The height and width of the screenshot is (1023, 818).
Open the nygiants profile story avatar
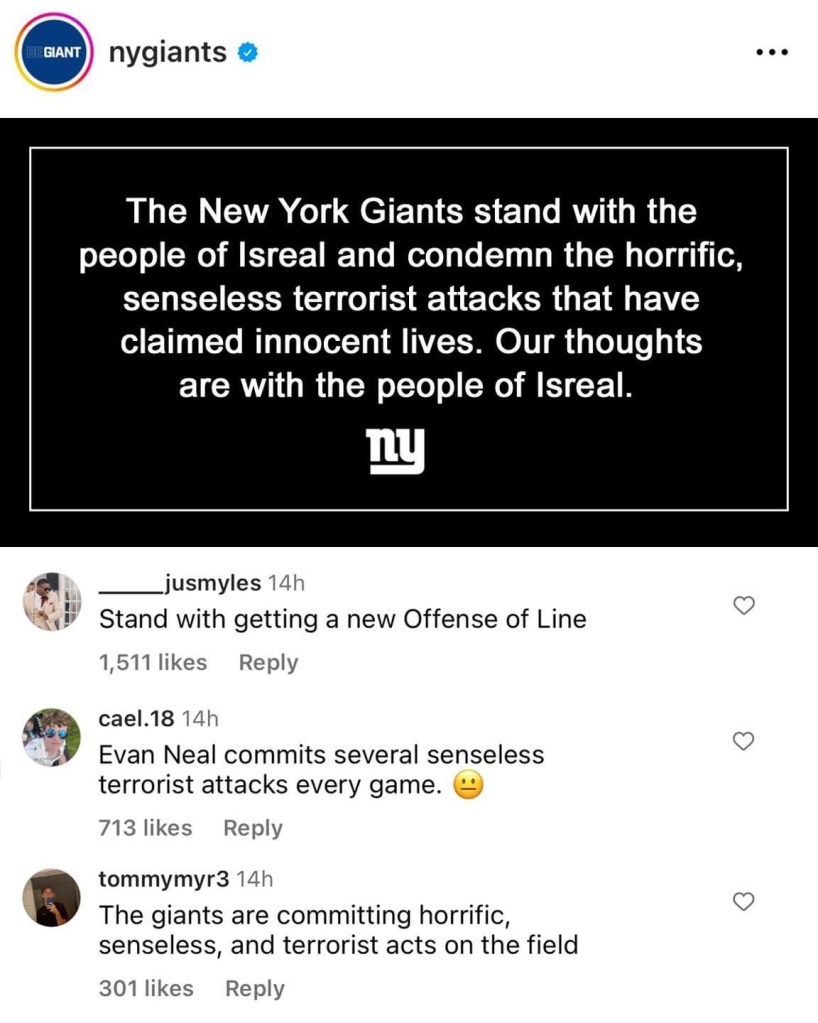point(52,52)
